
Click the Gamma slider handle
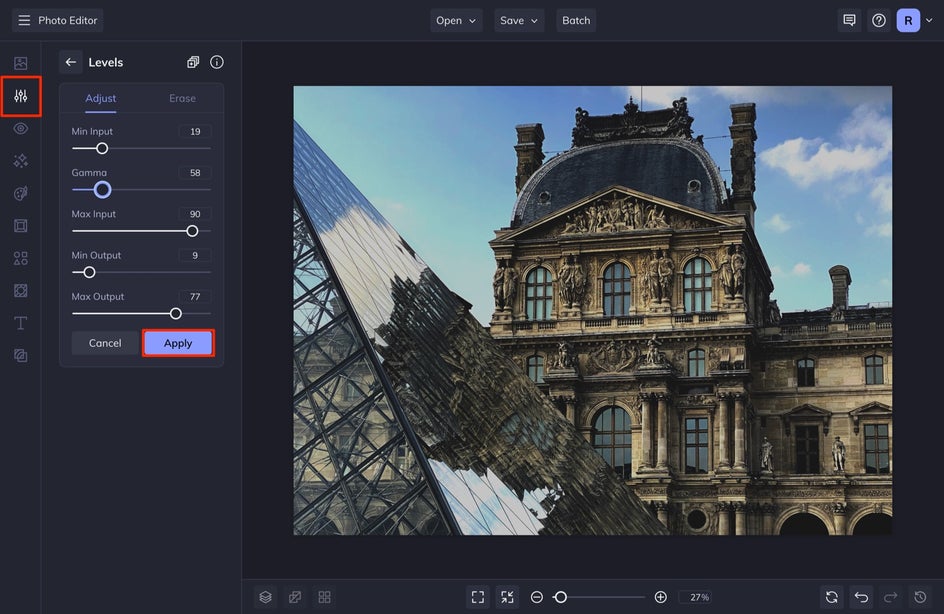click(103, 190)
